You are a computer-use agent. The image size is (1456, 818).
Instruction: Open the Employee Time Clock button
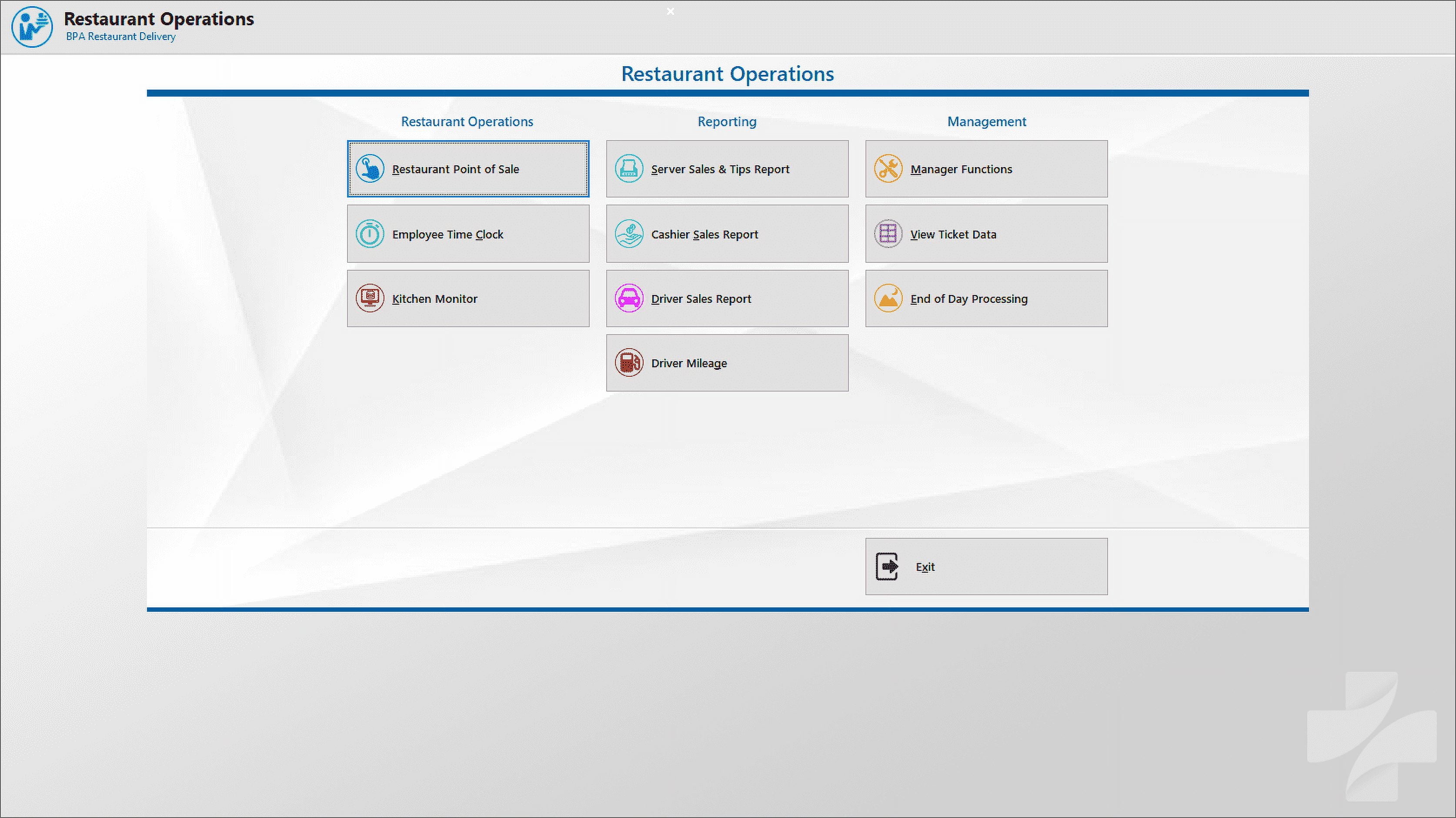pyautogui.click(x=468, y=234)
